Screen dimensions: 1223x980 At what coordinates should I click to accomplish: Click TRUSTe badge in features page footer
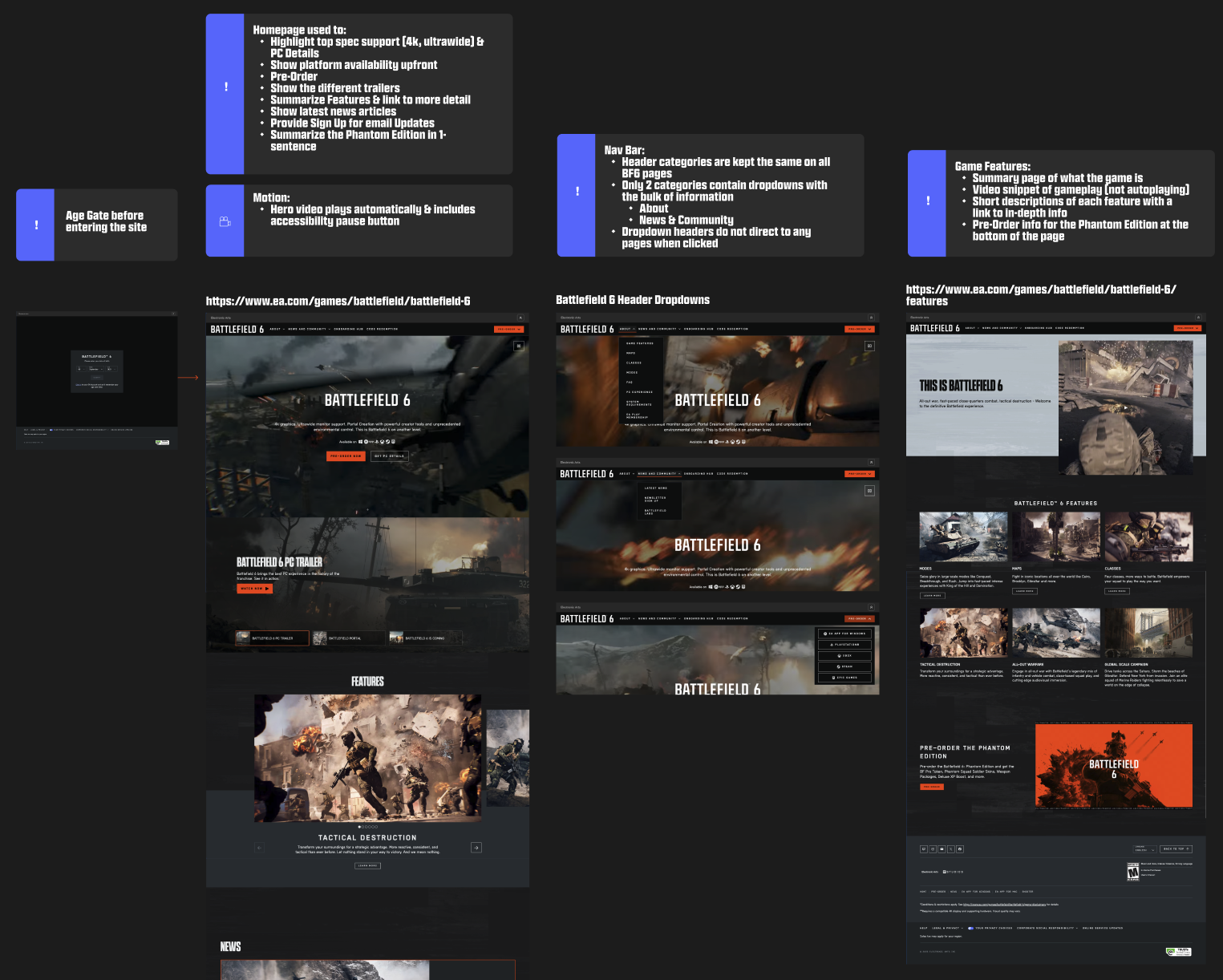tap(1179, 952)
